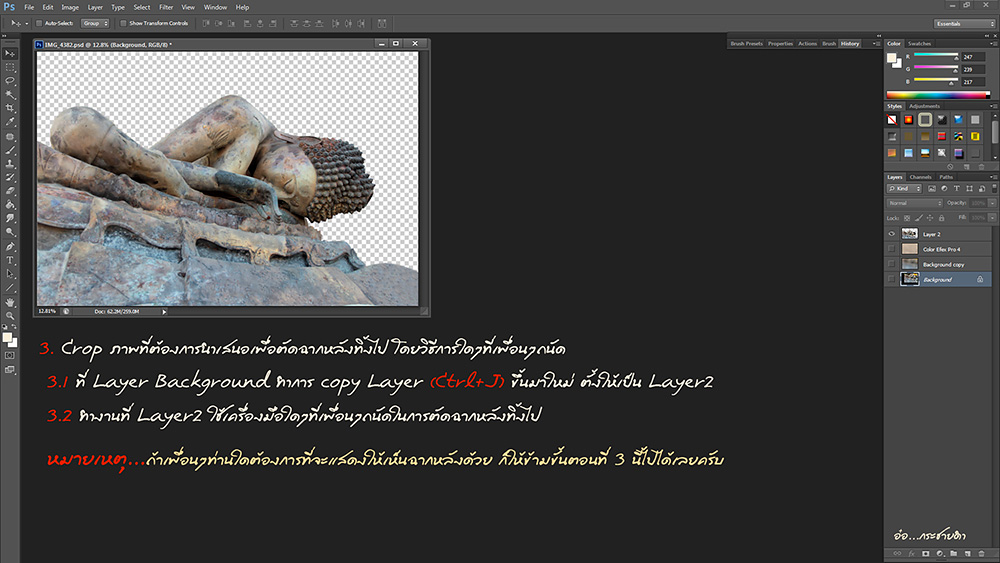Open the Normal blend mode dropdown
1000x563 pixels.
(914, 203)
